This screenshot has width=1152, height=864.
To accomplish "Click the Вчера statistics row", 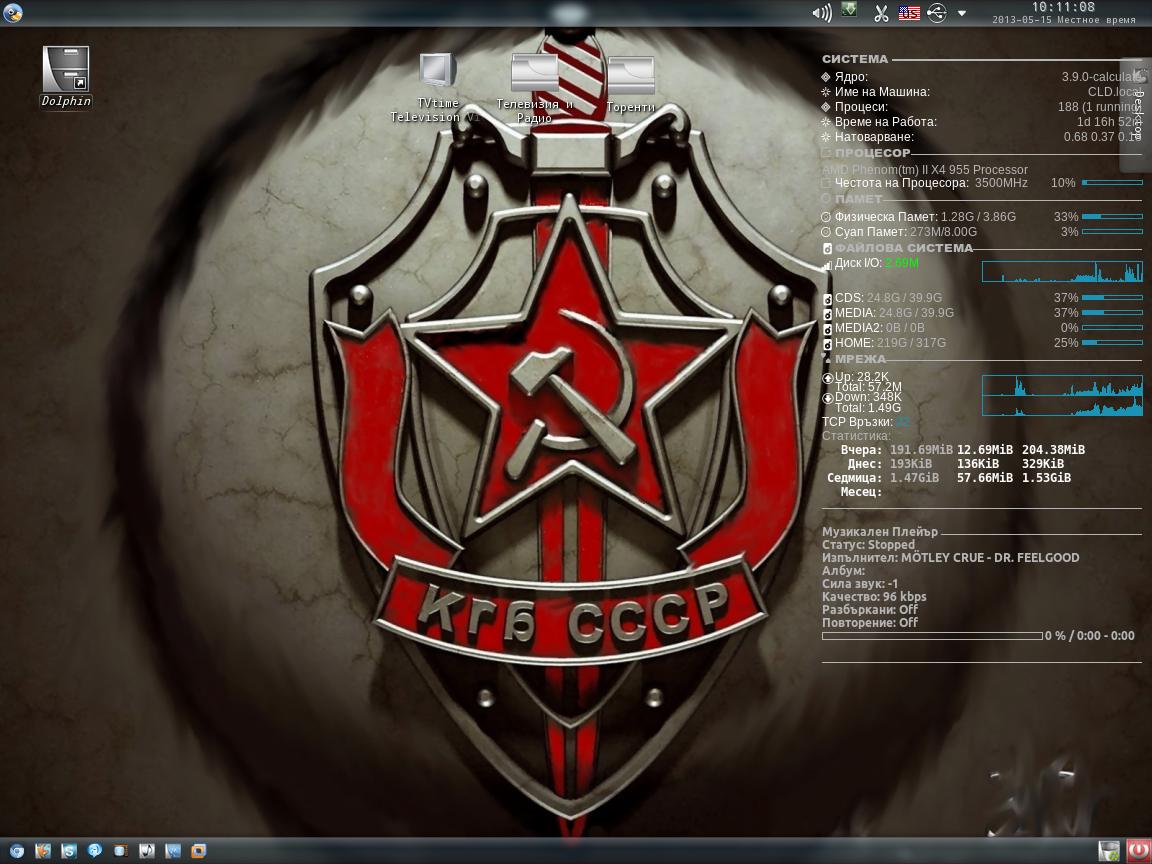I will tap(962, 450).
